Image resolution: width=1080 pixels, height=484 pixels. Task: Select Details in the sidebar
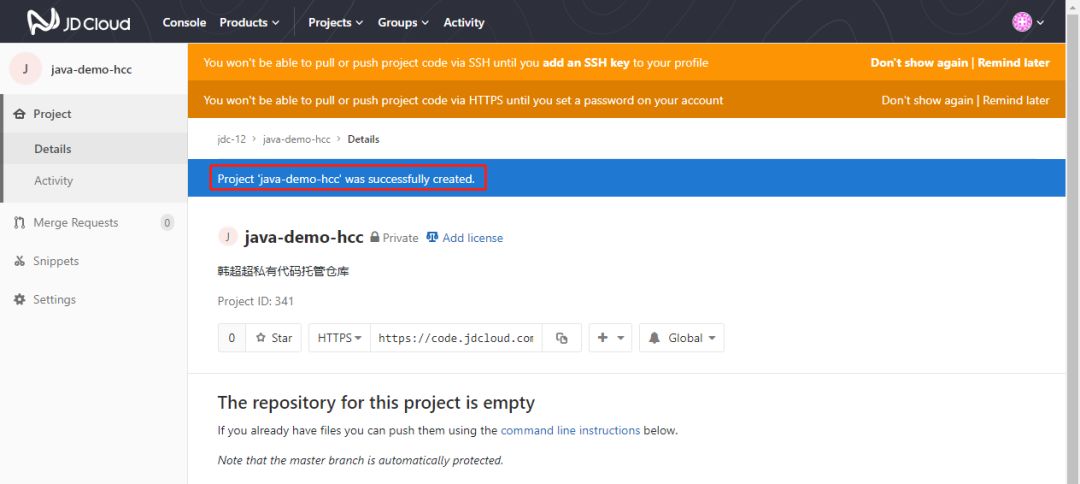(x=53, y=149)
